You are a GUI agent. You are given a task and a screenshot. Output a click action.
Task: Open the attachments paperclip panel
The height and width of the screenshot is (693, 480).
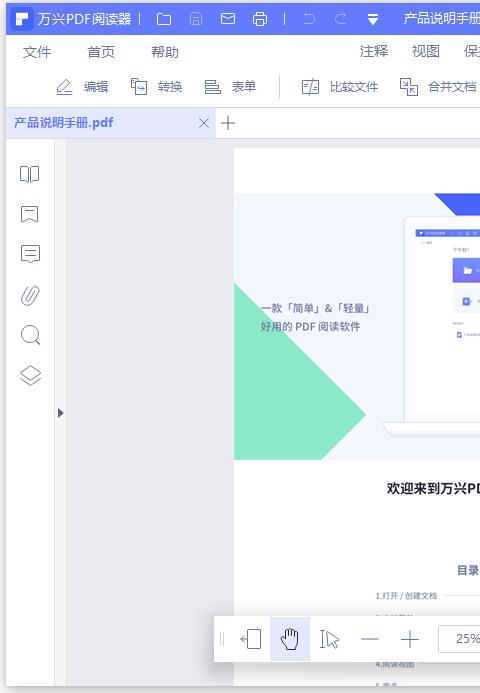pyautogui.click(x=30, y=296)
